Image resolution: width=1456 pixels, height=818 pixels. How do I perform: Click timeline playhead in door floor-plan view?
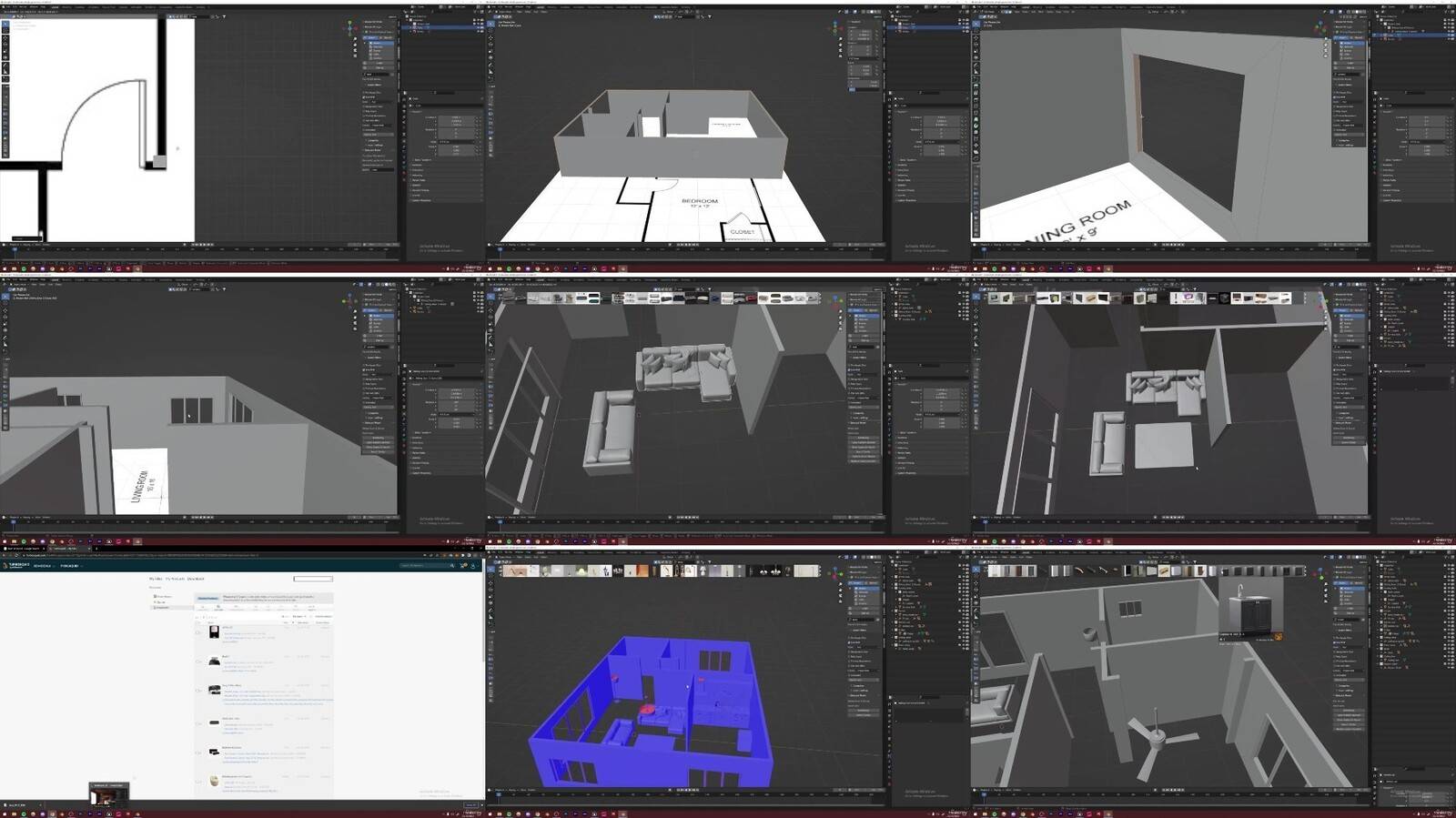tap(14, 249)
